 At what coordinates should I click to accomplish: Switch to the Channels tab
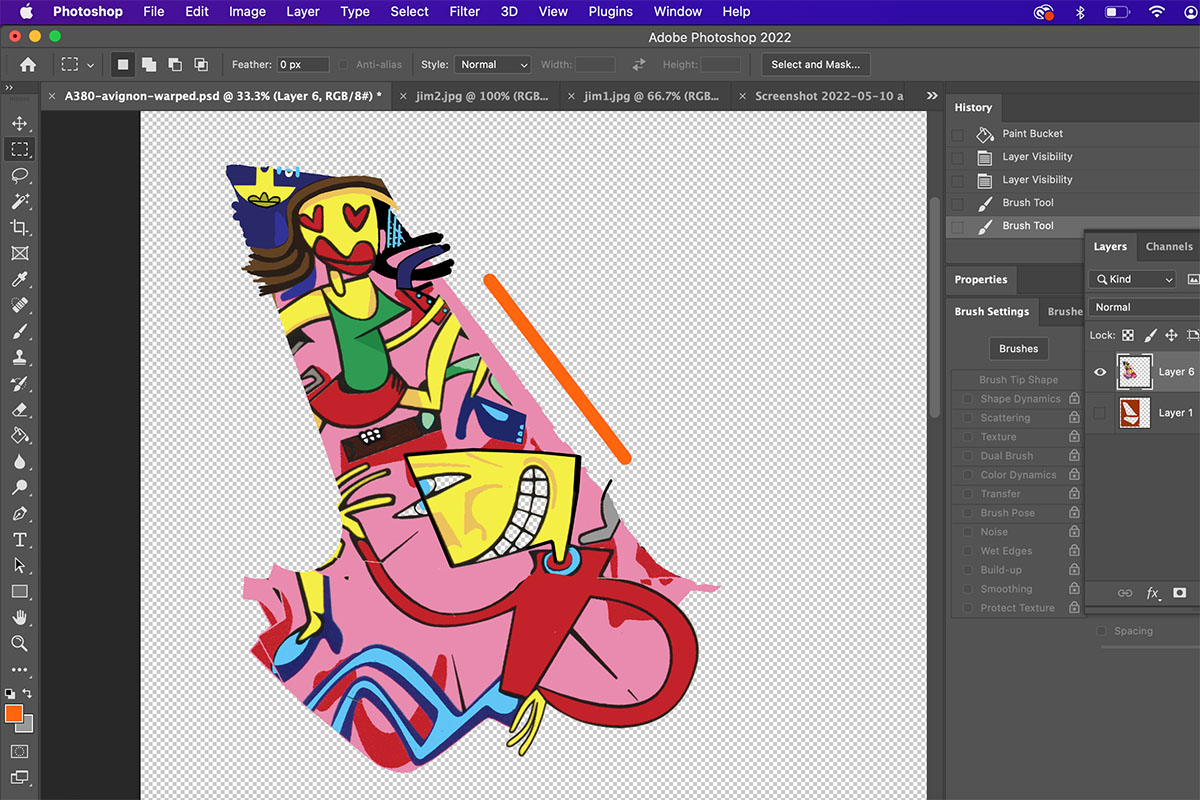coord(1168,247)
